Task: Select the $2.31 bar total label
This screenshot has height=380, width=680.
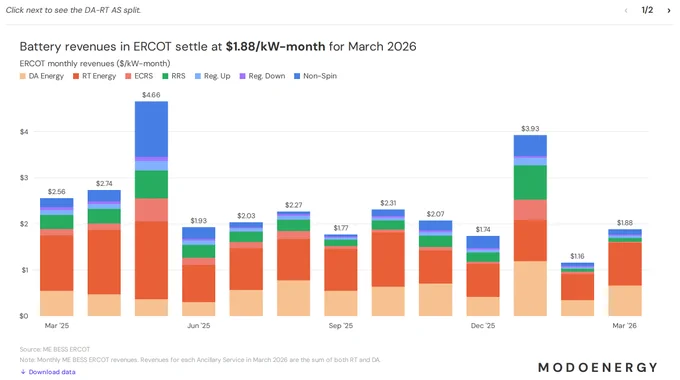Action: [388, 203]
